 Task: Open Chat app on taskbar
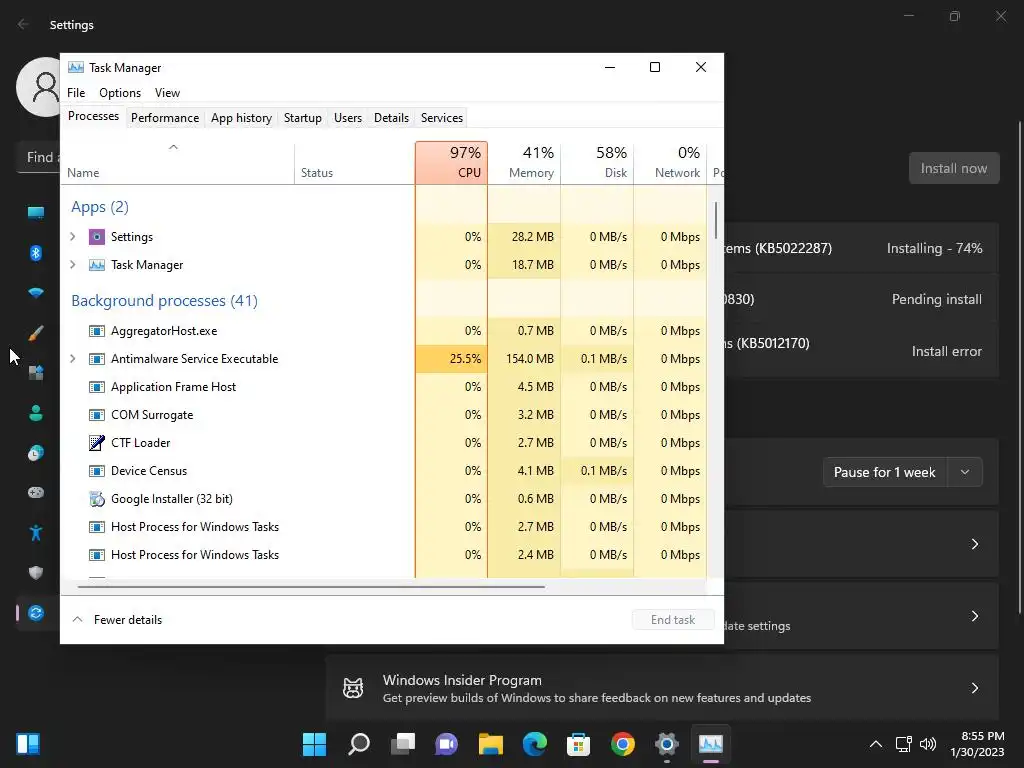pos(447,744)
